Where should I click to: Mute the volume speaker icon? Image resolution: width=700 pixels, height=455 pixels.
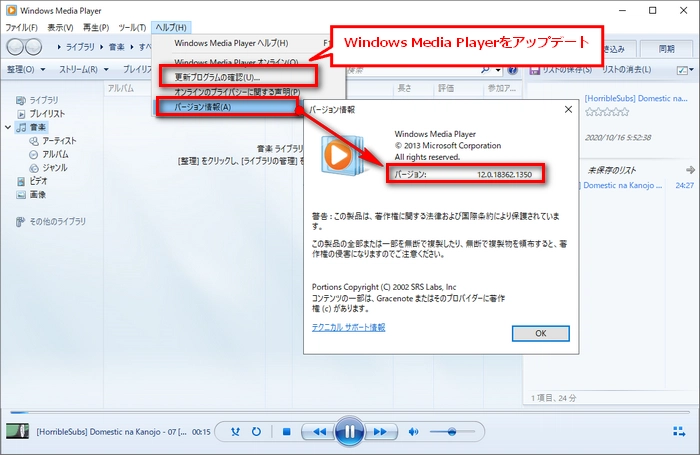(415, 432)
